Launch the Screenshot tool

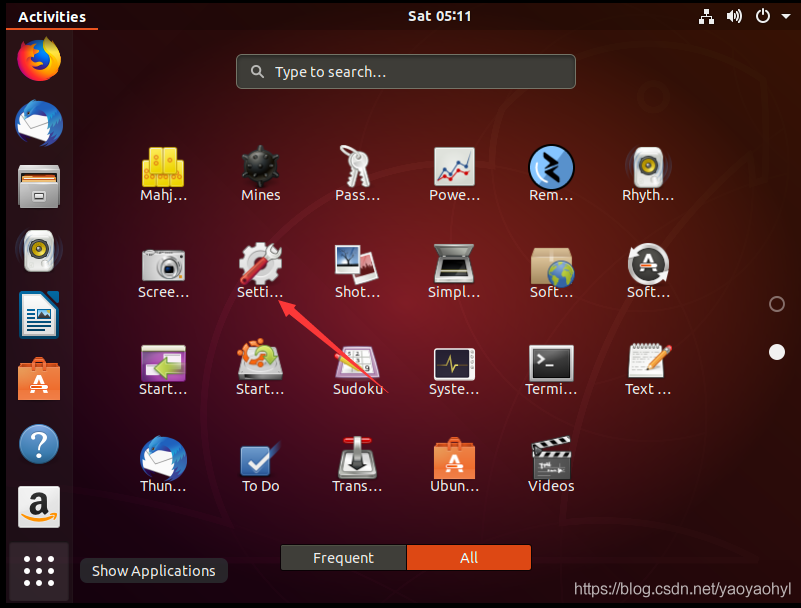[163, 271]
